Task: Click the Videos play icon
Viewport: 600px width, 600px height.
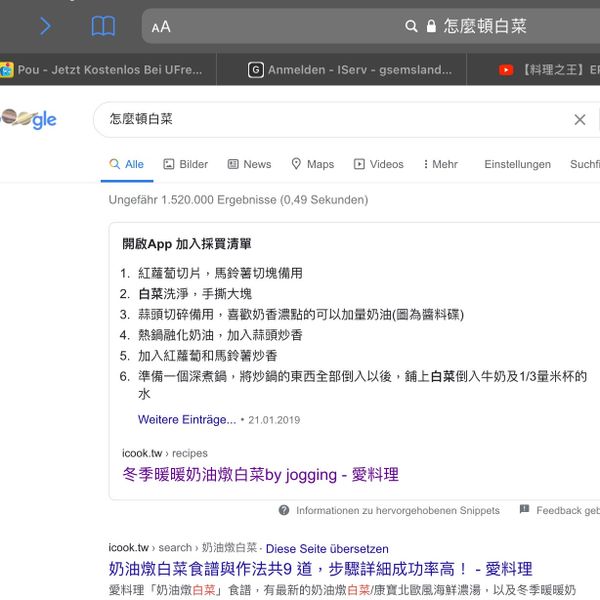Action: click(359, 164)
